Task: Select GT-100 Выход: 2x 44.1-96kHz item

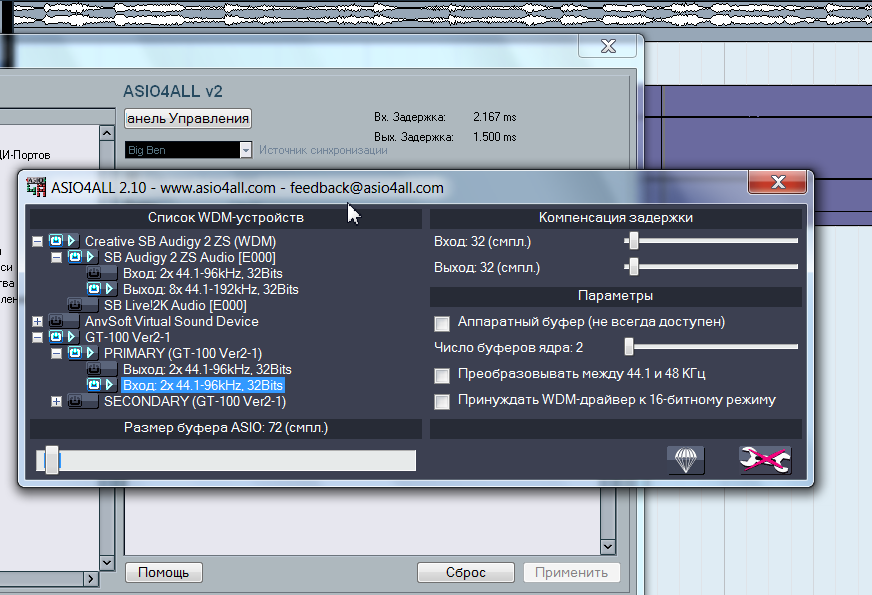Action: click(x=207, y=369)
